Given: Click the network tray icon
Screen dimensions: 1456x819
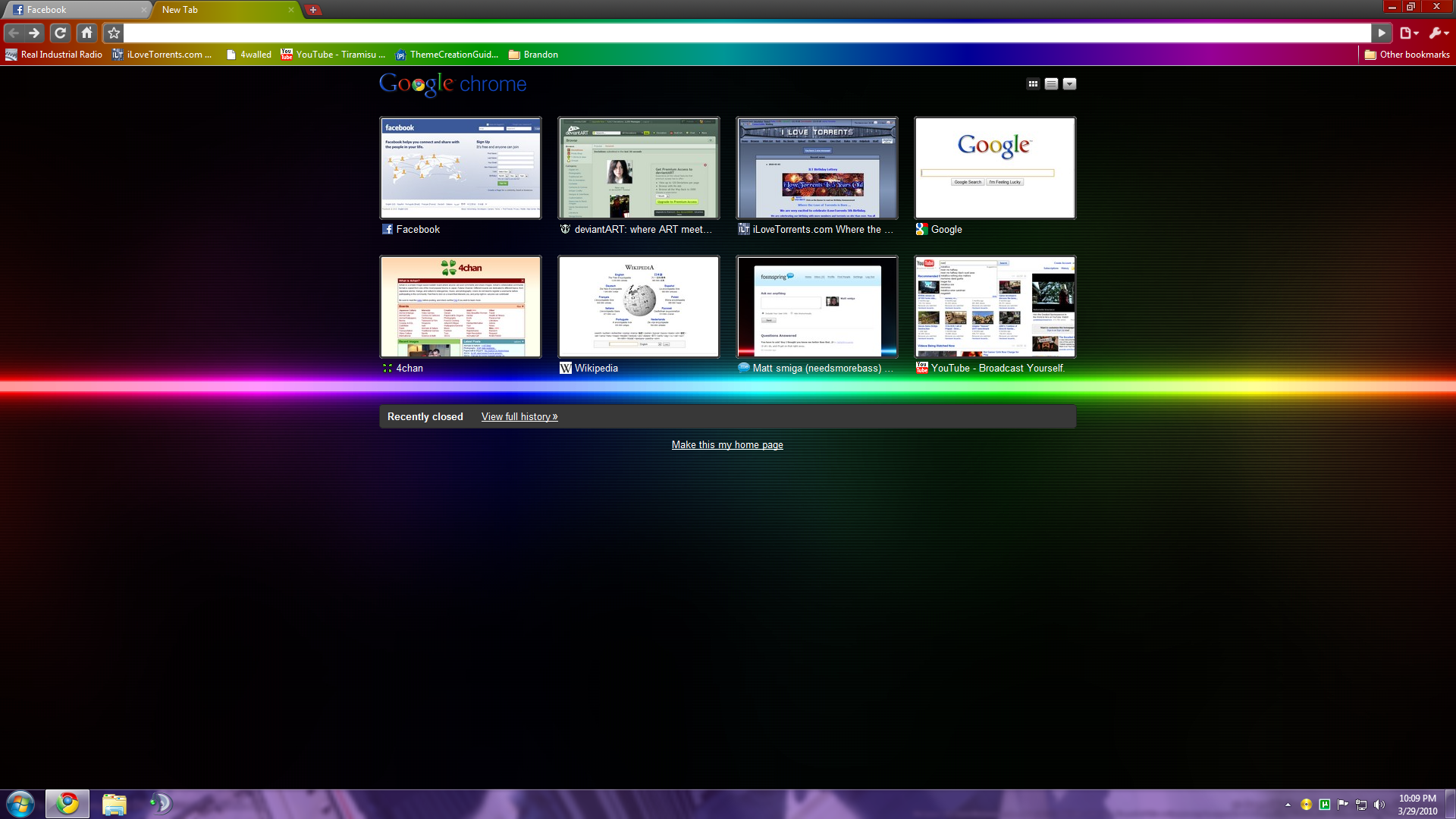Looking at the screenshot, I should click(1361, 805).
